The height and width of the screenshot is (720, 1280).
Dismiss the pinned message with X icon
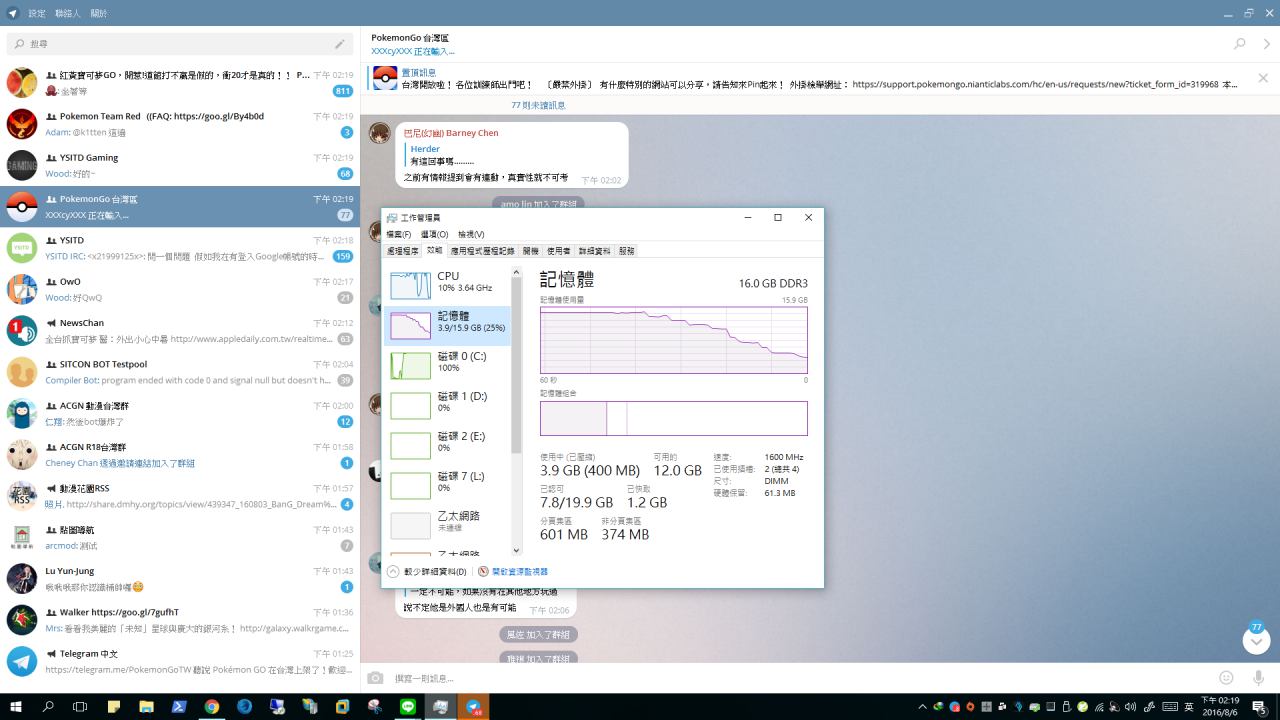coord(1263,78)
